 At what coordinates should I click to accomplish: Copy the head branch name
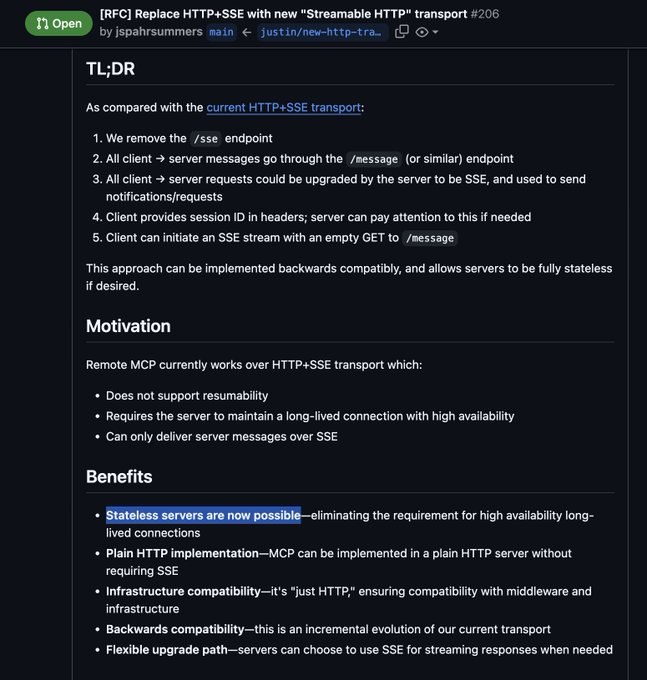(x=401, y=32)
